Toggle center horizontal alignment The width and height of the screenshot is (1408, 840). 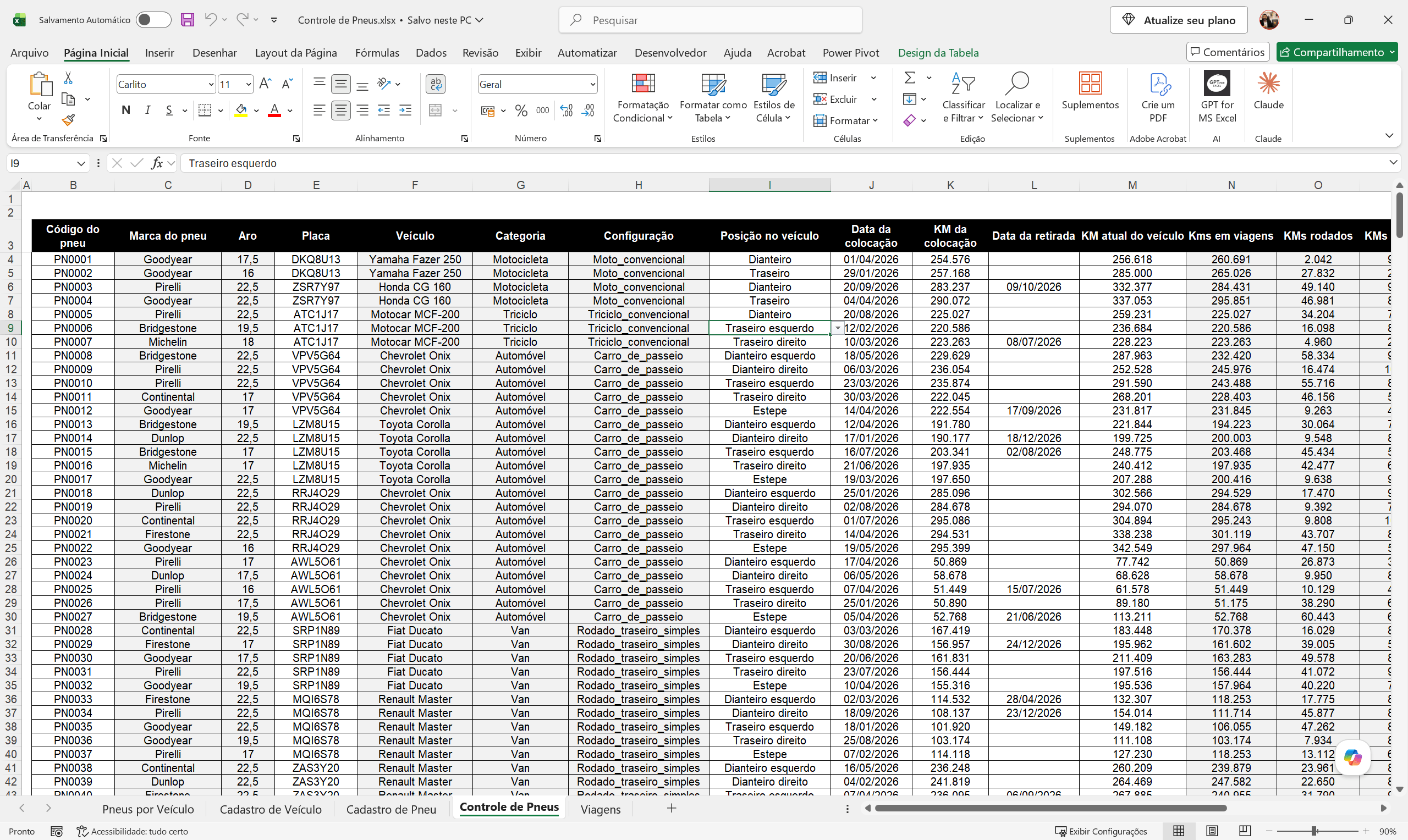point(341,110)
